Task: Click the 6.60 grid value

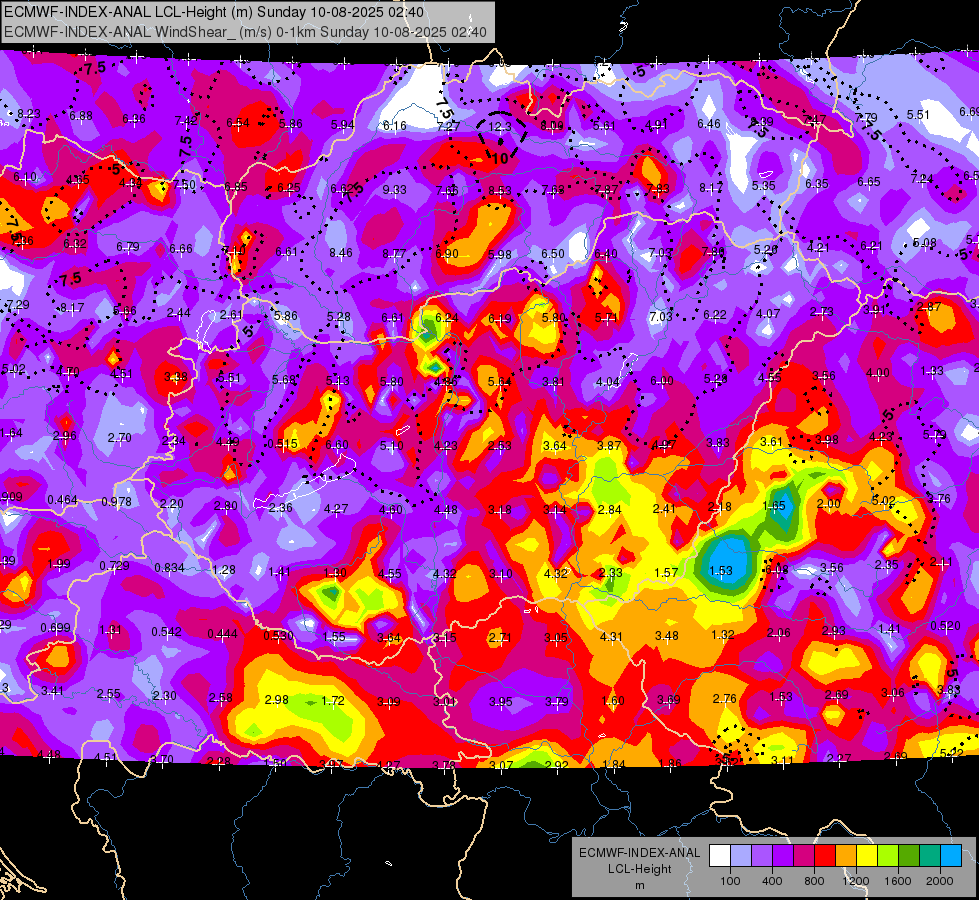Action: [x=337, y=445]
